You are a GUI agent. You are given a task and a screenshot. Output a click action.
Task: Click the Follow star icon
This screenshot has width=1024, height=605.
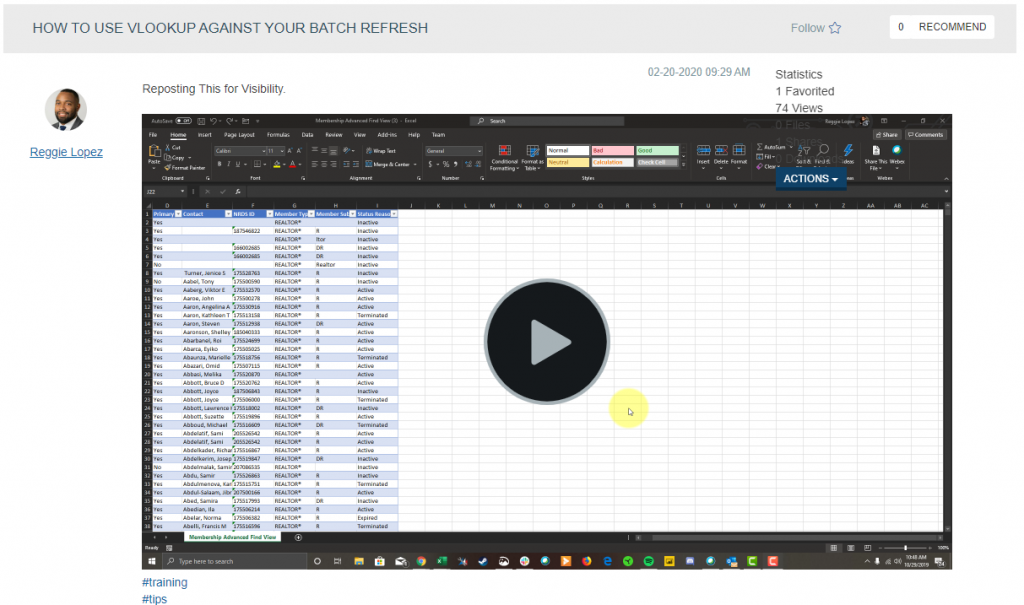pos(835,28)
